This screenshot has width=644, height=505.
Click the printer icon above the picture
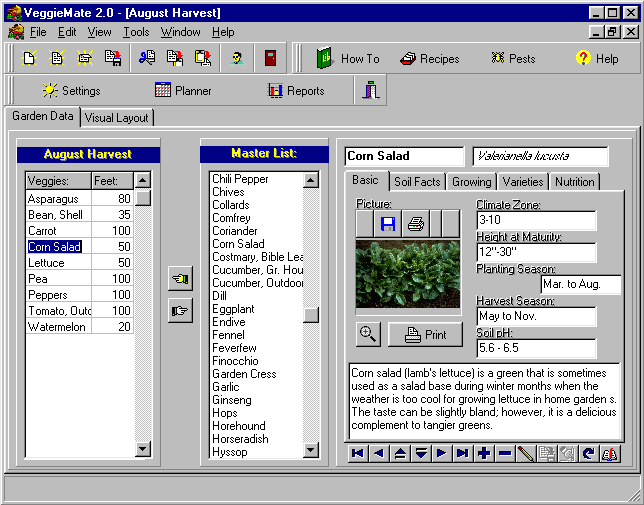click(416, 224)
